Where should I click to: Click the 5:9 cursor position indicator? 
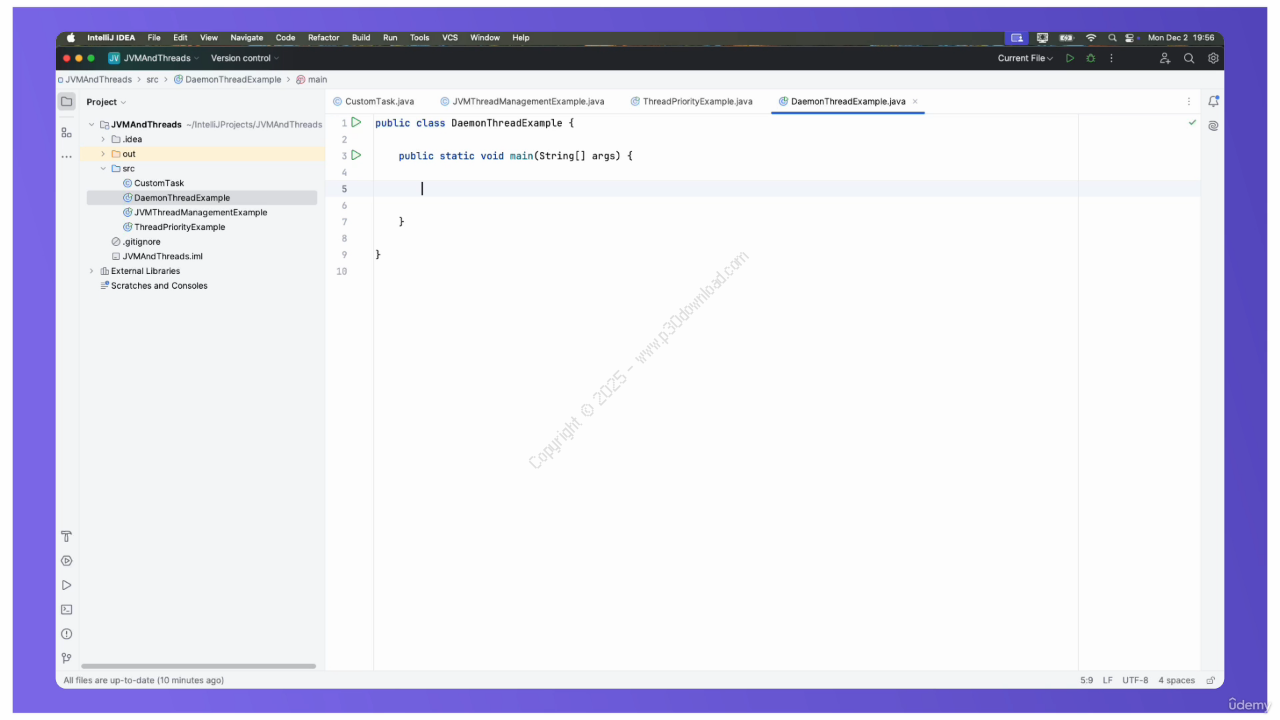pyautogui.click(x=1086, y=680)
